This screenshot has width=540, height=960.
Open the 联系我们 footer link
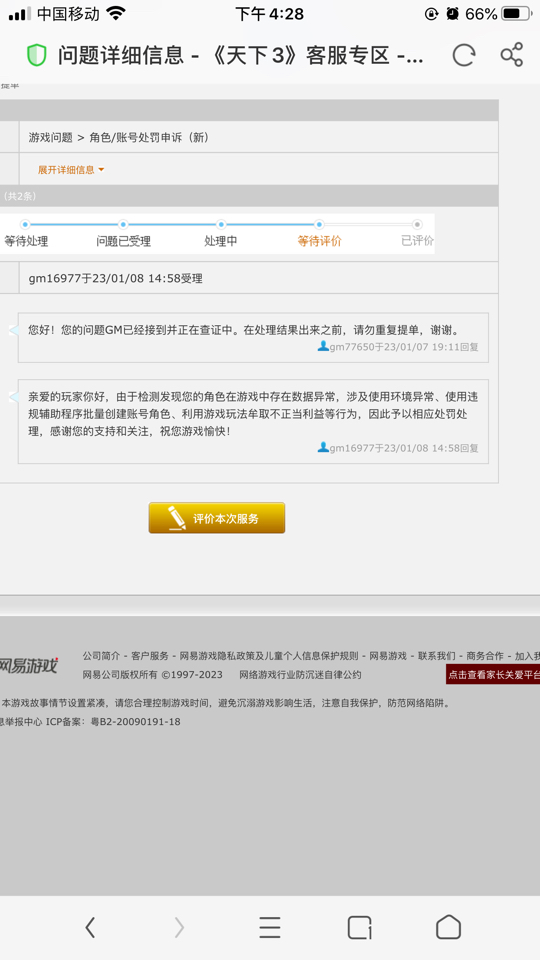click(437, 656)
